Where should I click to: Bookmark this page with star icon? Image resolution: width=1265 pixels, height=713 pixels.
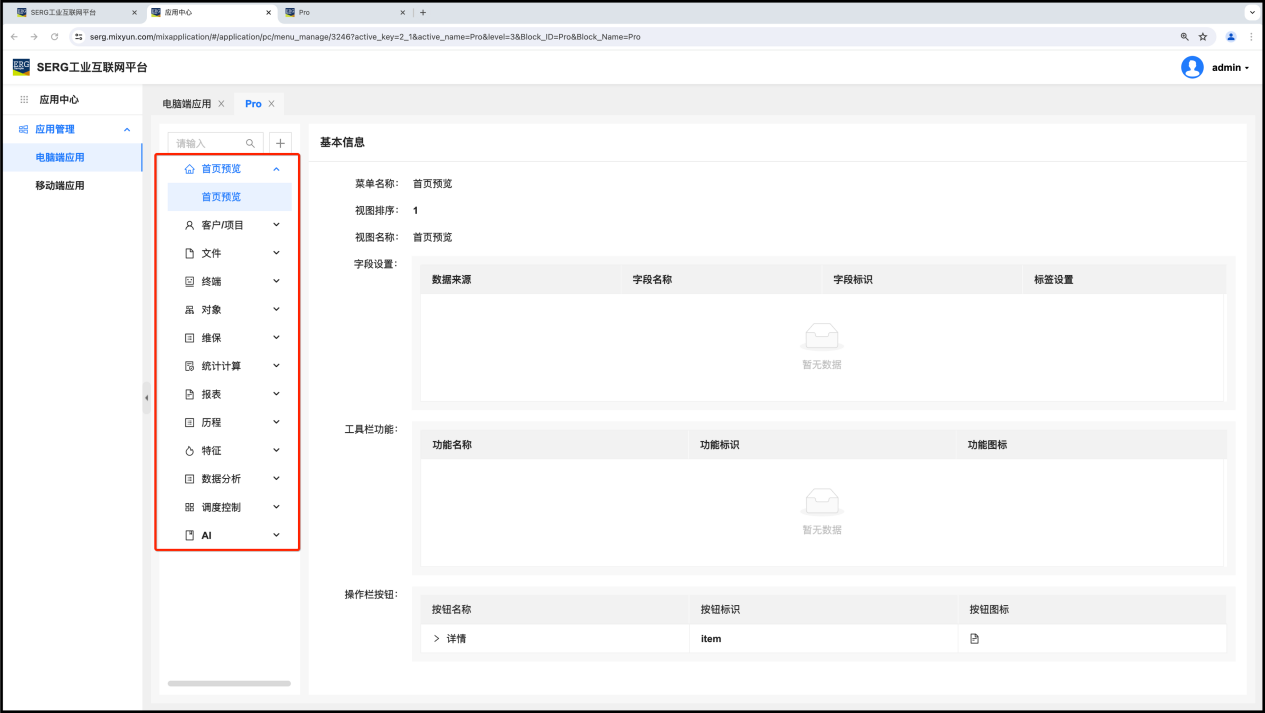pos(1203,37)
